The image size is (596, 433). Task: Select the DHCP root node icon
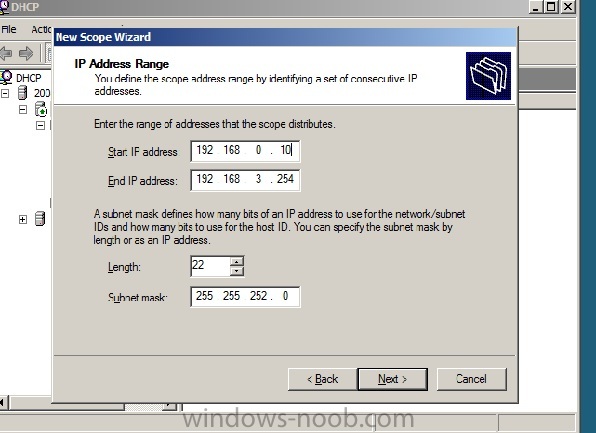click(6, 77)
